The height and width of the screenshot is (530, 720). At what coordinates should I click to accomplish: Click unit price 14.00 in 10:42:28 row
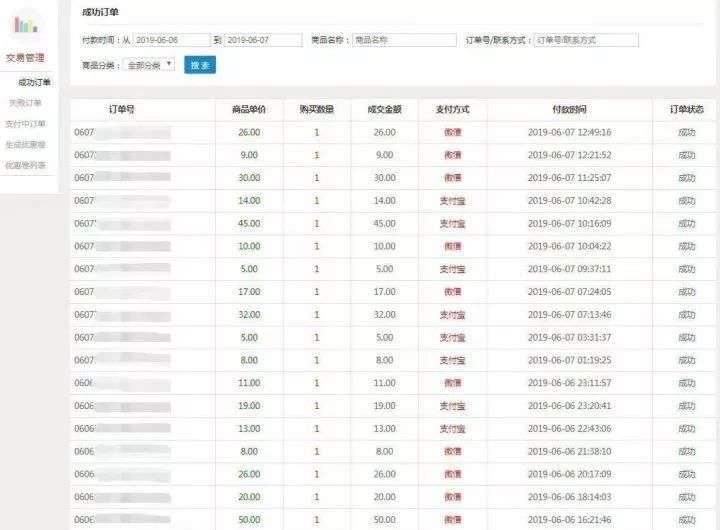pos(249,201)
